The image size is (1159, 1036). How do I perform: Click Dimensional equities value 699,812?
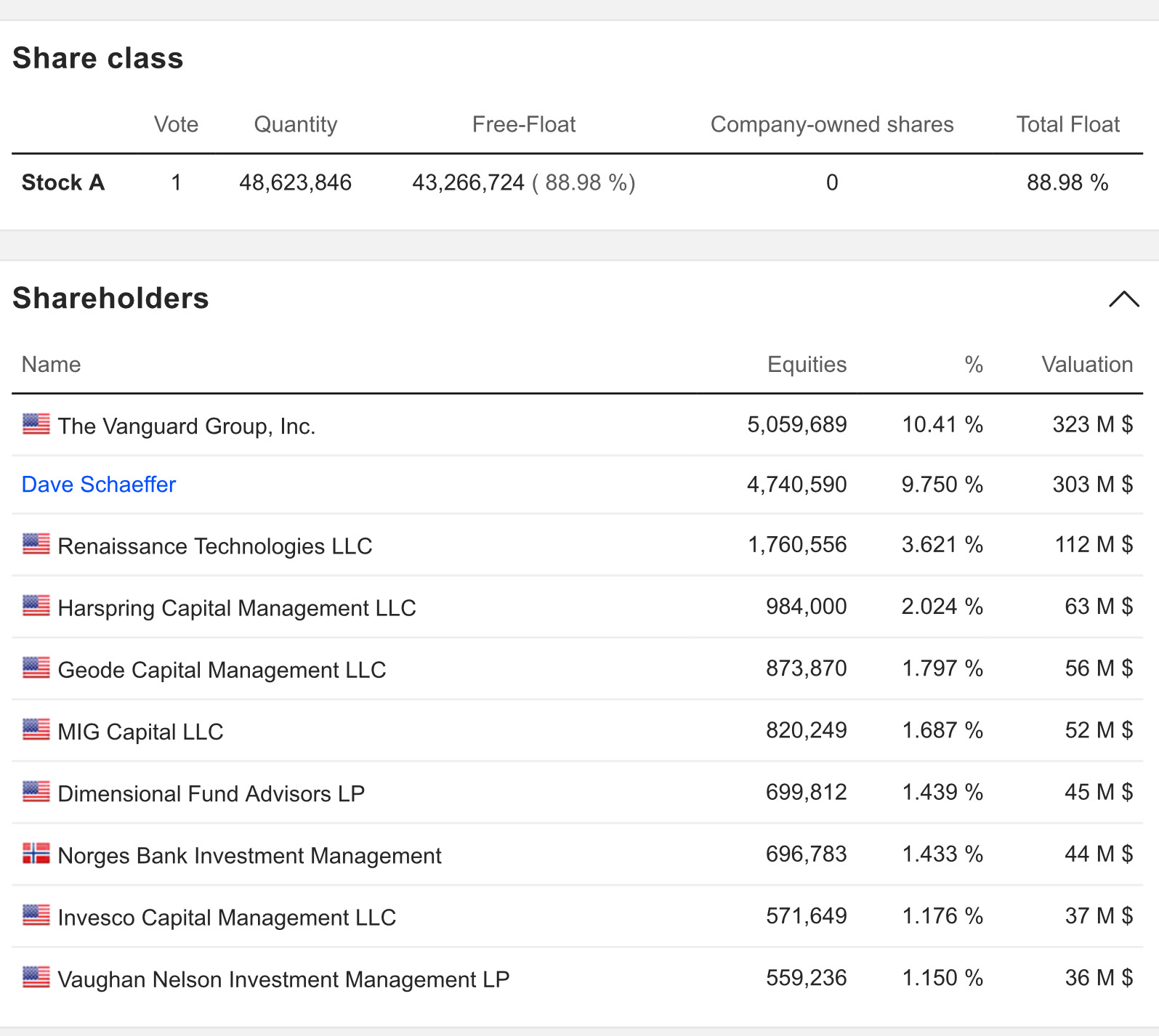tap(807, 792)
